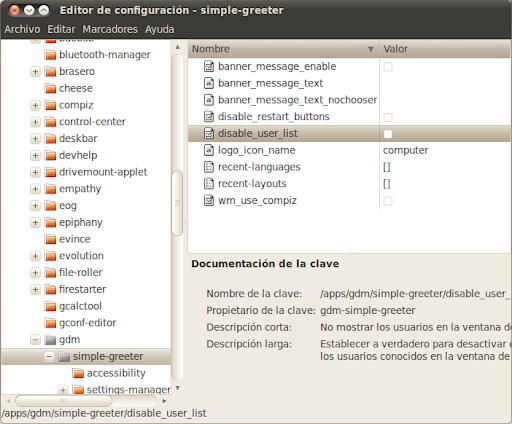
Task: Click the tree scroll down arrow
Action: [x=178, y=388]
